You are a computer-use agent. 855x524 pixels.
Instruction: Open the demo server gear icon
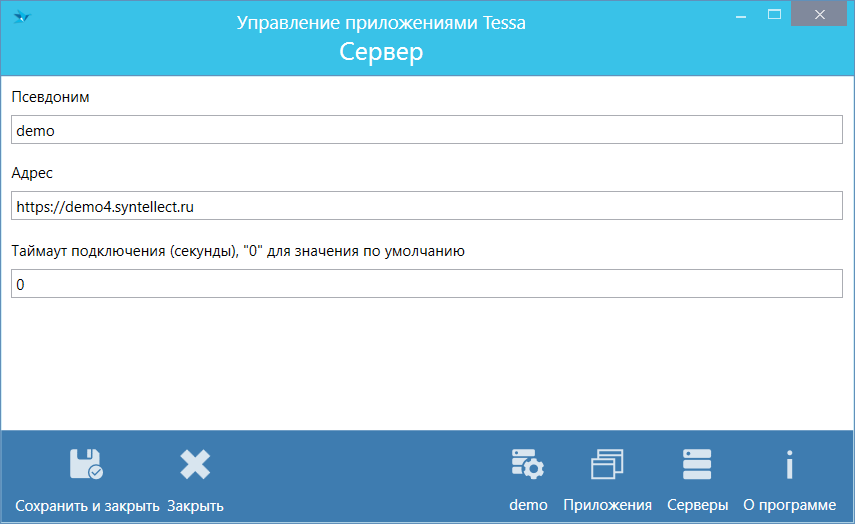(x=527, y=465)
